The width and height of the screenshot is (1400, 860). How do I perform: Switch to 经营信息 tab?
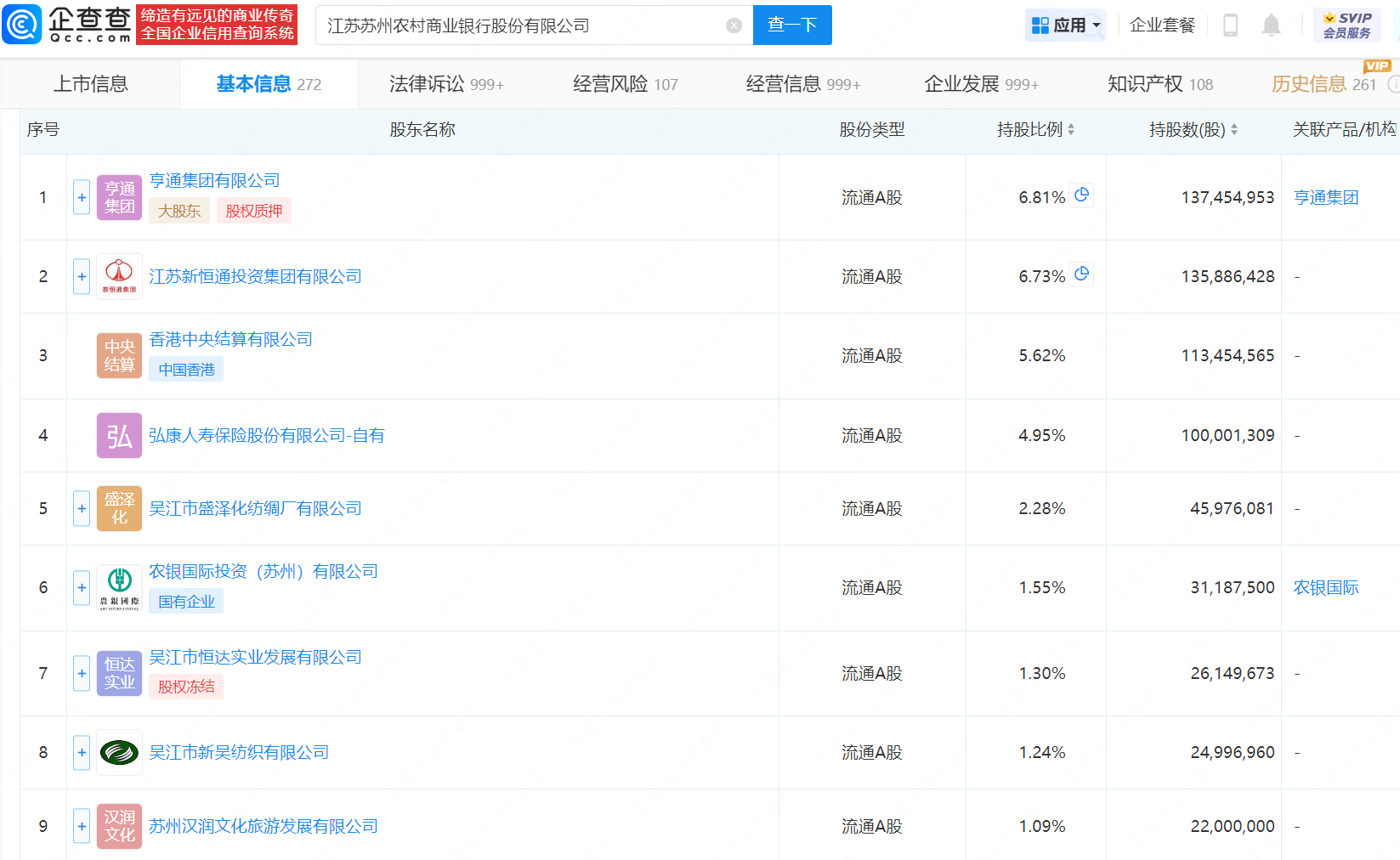tap(803, 84)
